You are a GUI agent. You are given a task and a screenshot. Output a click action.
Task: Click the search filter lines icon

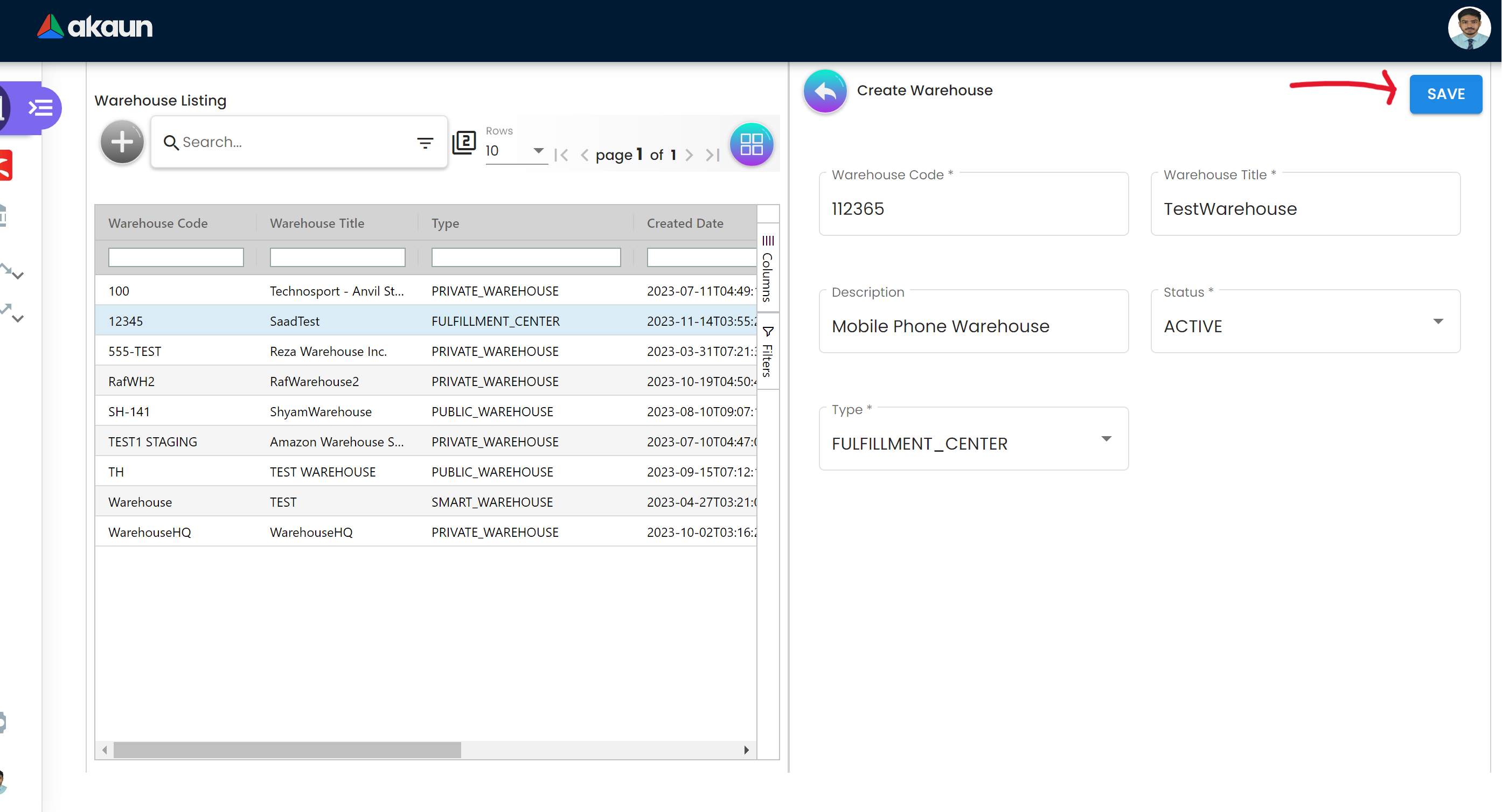425,142
